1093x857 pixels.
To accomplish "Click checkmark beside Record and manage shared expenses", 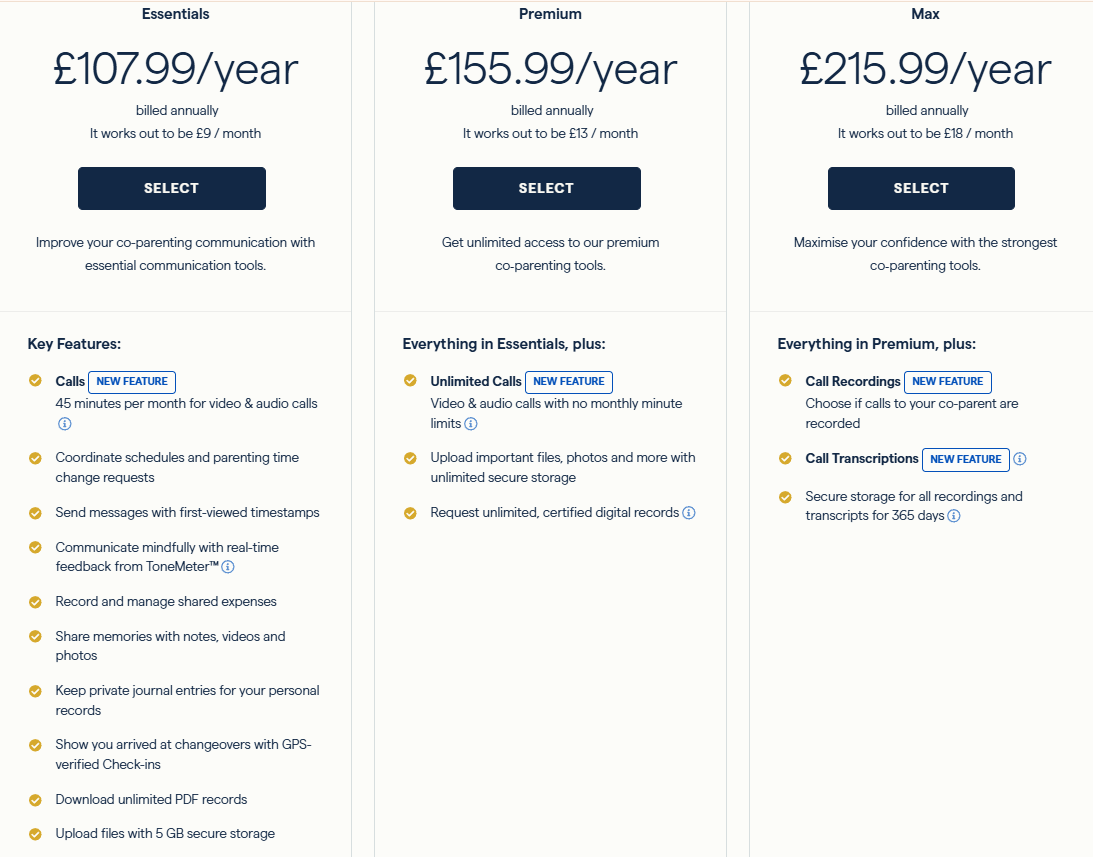I will click(x=35, y=602).
